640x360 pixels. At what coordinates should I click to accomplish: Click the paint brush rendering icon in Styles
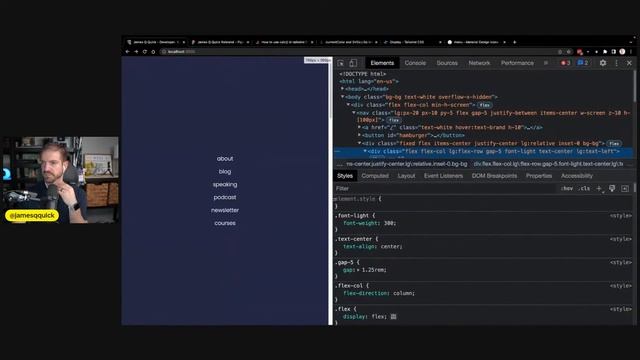click(612, 188)
